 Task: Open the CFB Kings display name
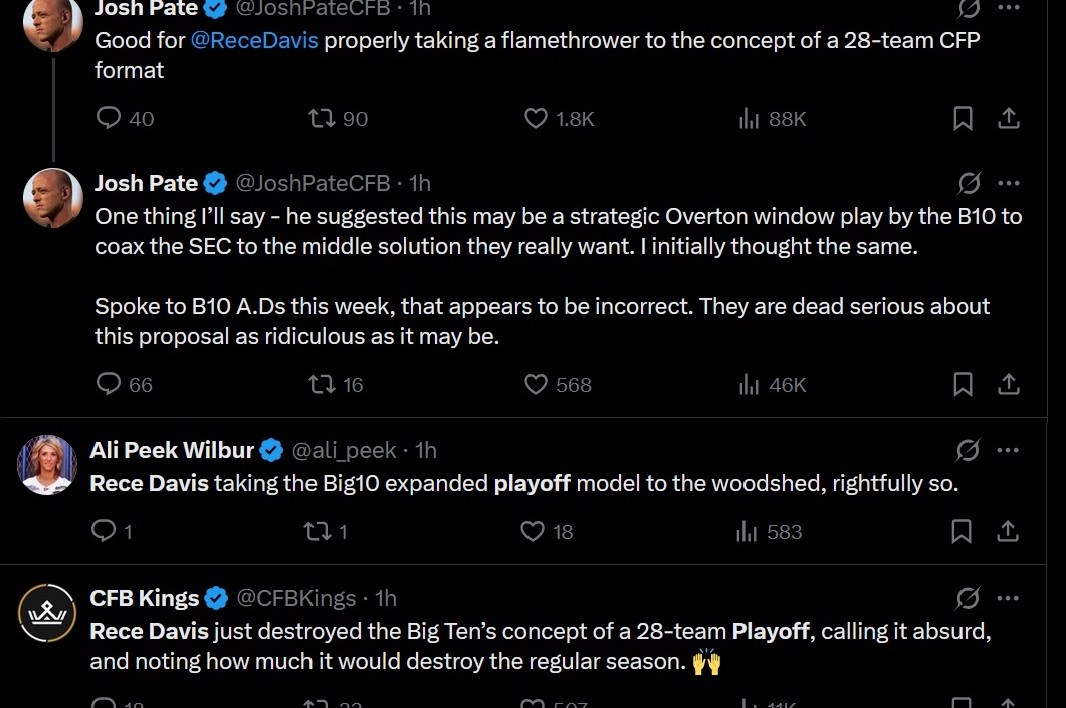point(145,598)
